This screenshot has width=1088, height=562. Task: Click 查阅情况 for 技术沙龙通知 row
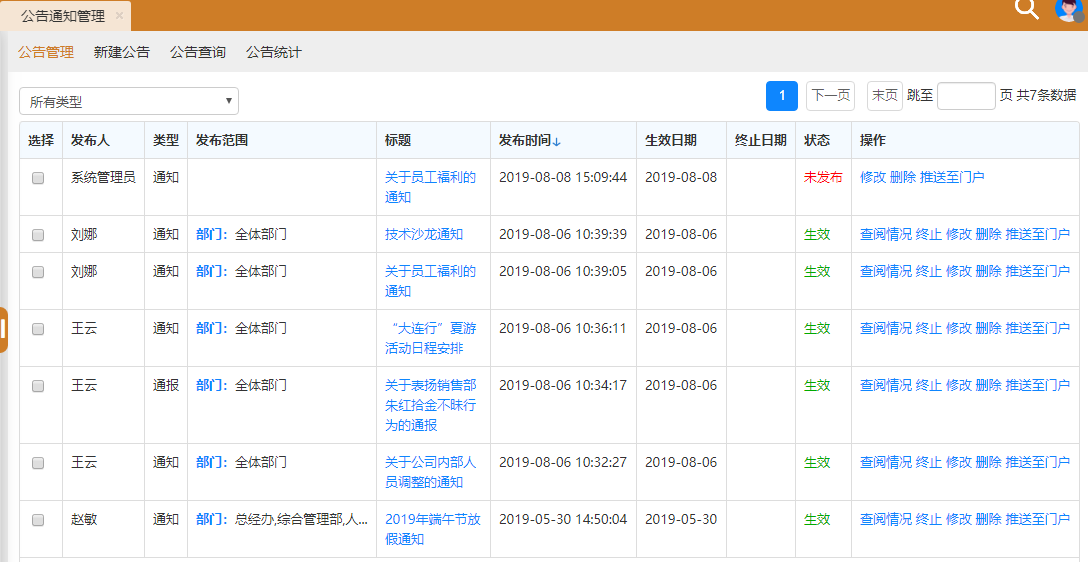pos(885,235)
